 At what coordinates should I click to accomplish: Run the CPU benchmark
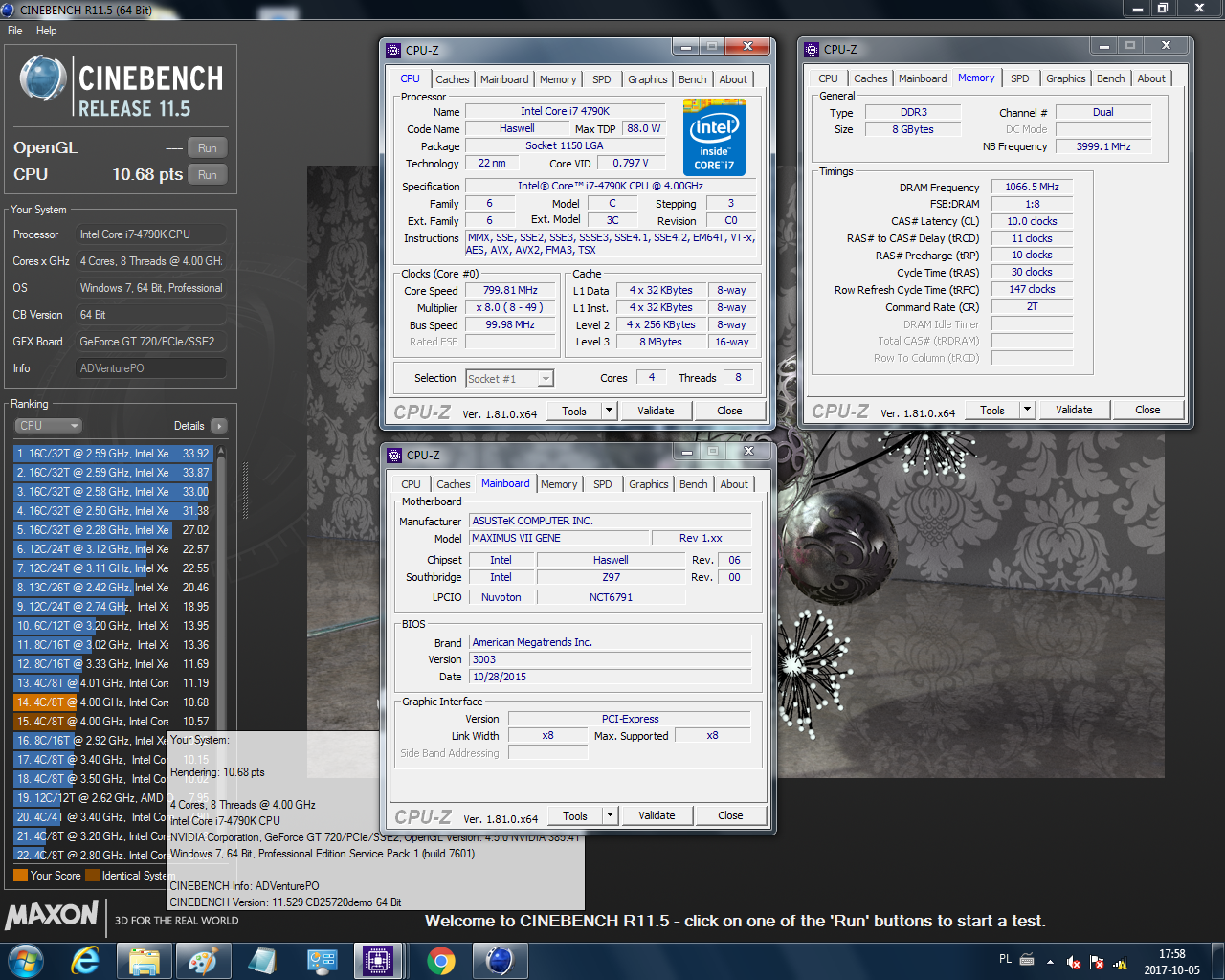click(x=208, y=175)
